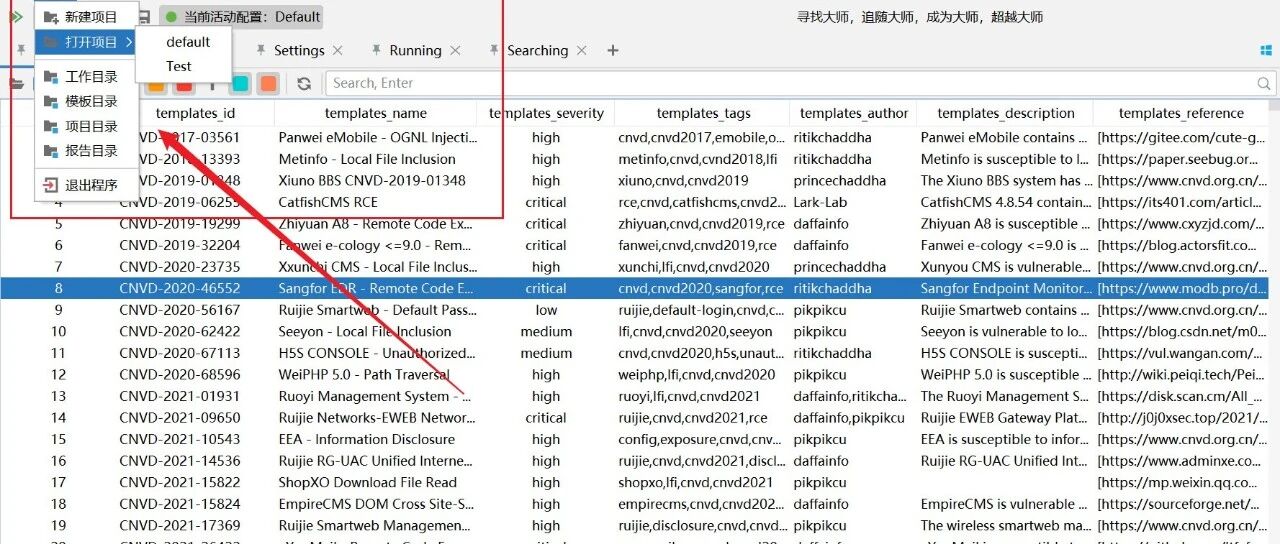Click the save disk icon
Image resolution: width=1280 pixels, height=544 pixels.
[x=144, y=17]
